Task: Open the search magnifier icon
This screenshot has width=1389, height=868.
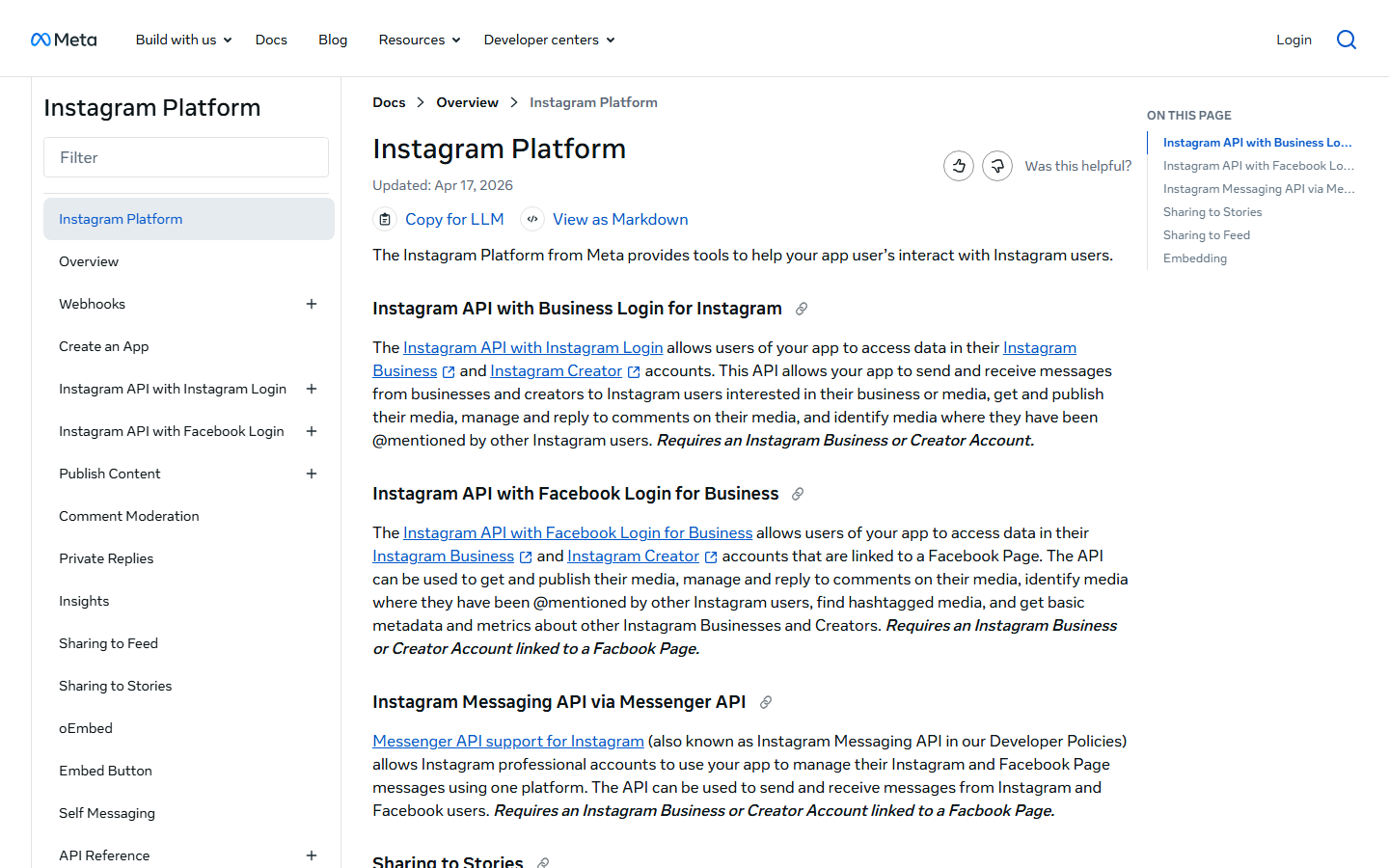Action: 1347,40
